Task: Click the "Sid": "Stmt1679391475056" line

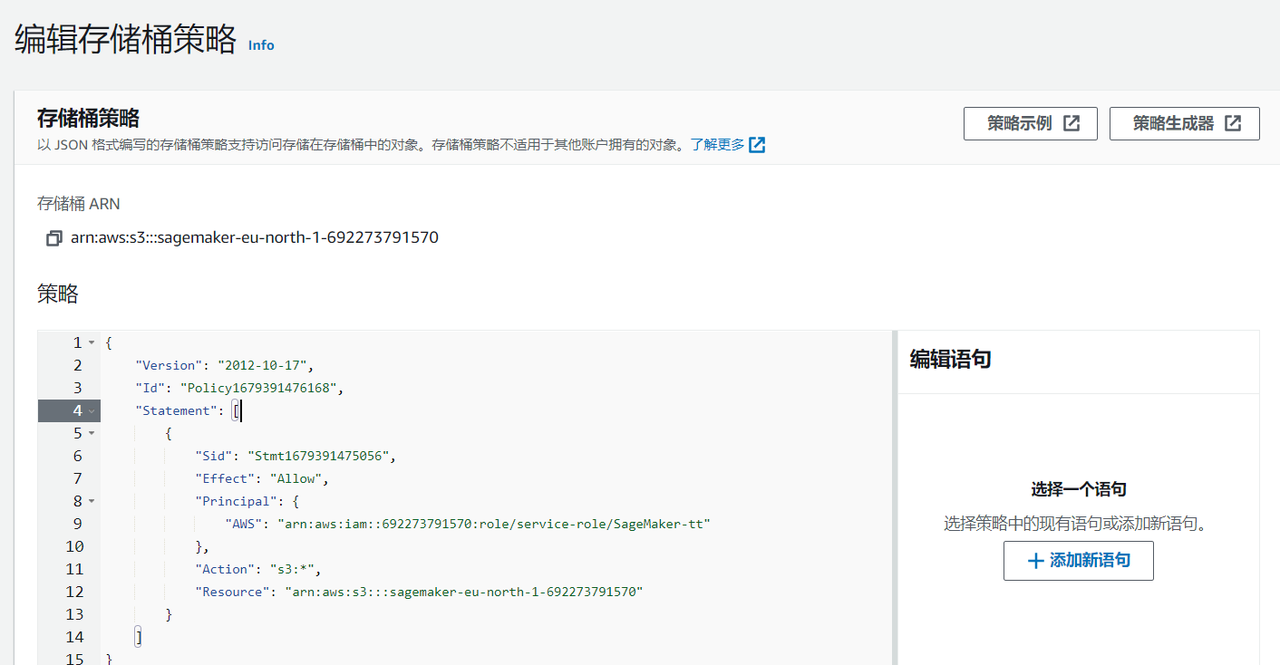Action: pyautogui.click(x=296, y=456)
